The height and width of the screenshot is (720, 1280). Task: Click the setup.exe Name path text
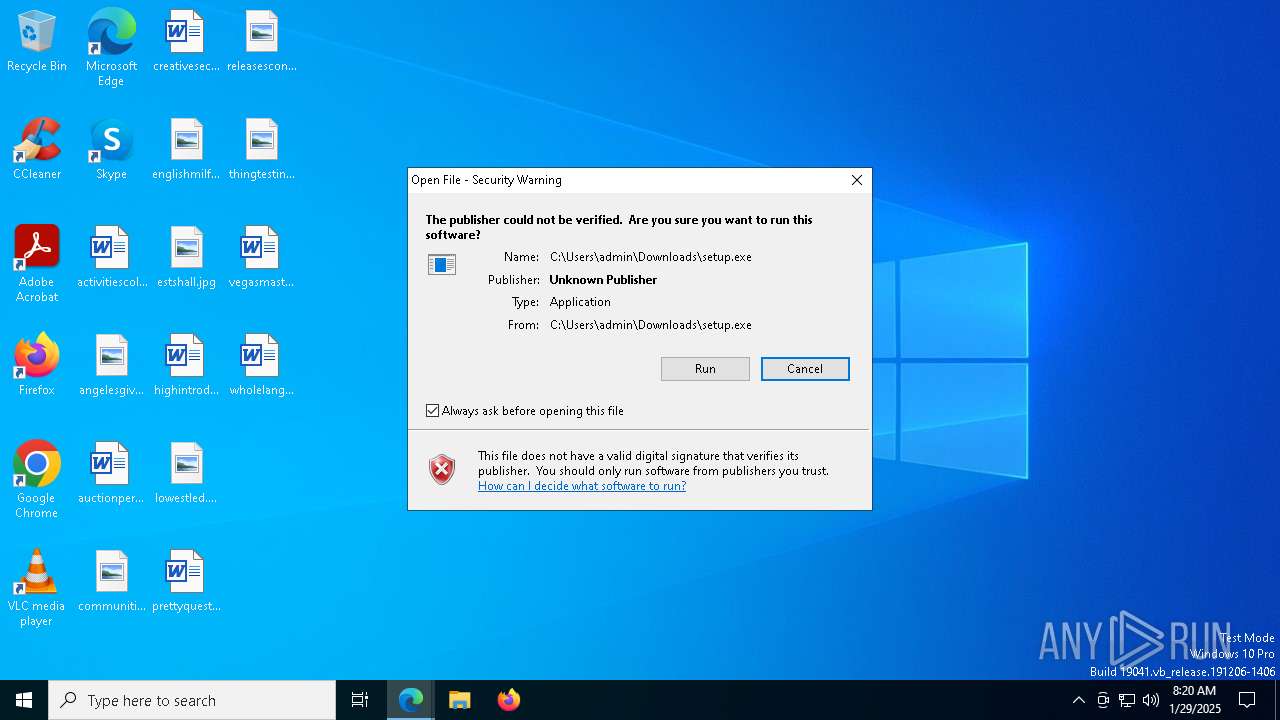(651, 257)
